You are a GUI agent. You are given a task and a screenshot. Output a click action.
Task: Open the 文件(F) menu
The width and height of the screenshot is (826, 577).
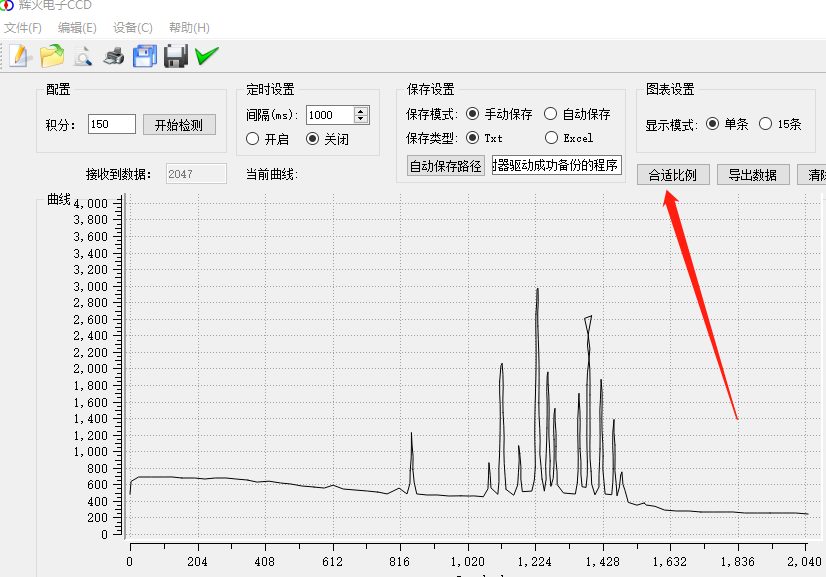(23, 27)
